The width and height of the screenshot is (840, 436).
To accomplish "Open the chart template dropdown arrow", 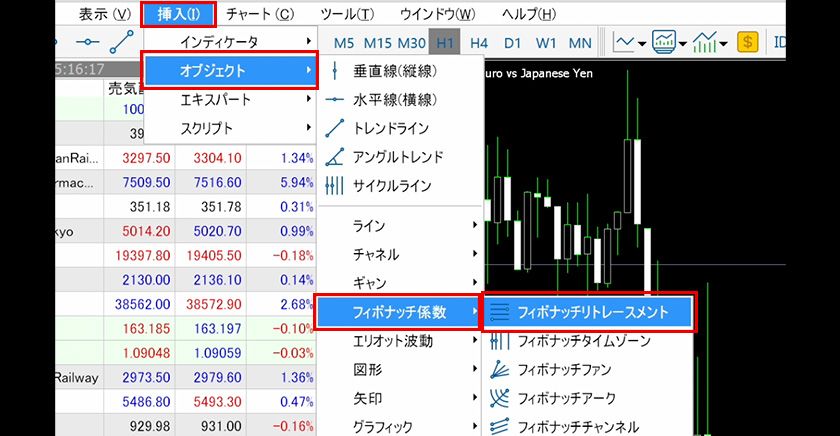I will tap(683, 43).
